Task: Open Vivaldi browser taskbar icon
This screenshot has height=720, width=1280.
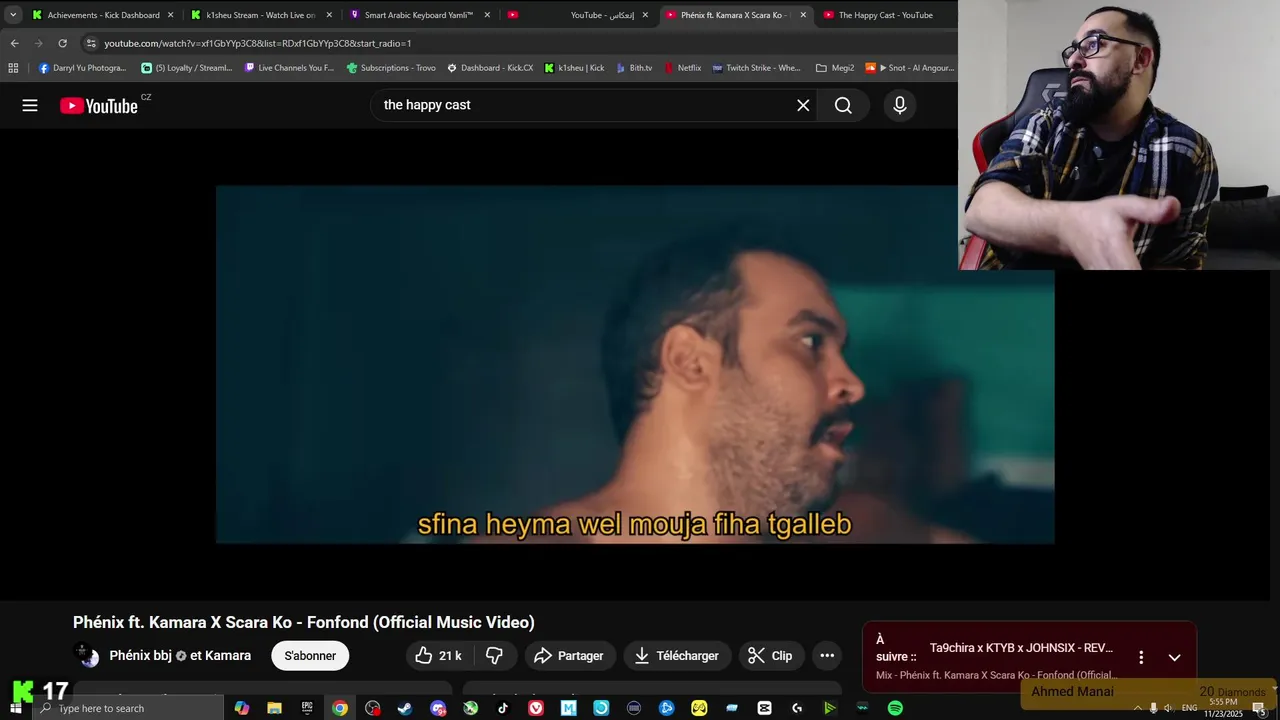Action: (536, 708)
